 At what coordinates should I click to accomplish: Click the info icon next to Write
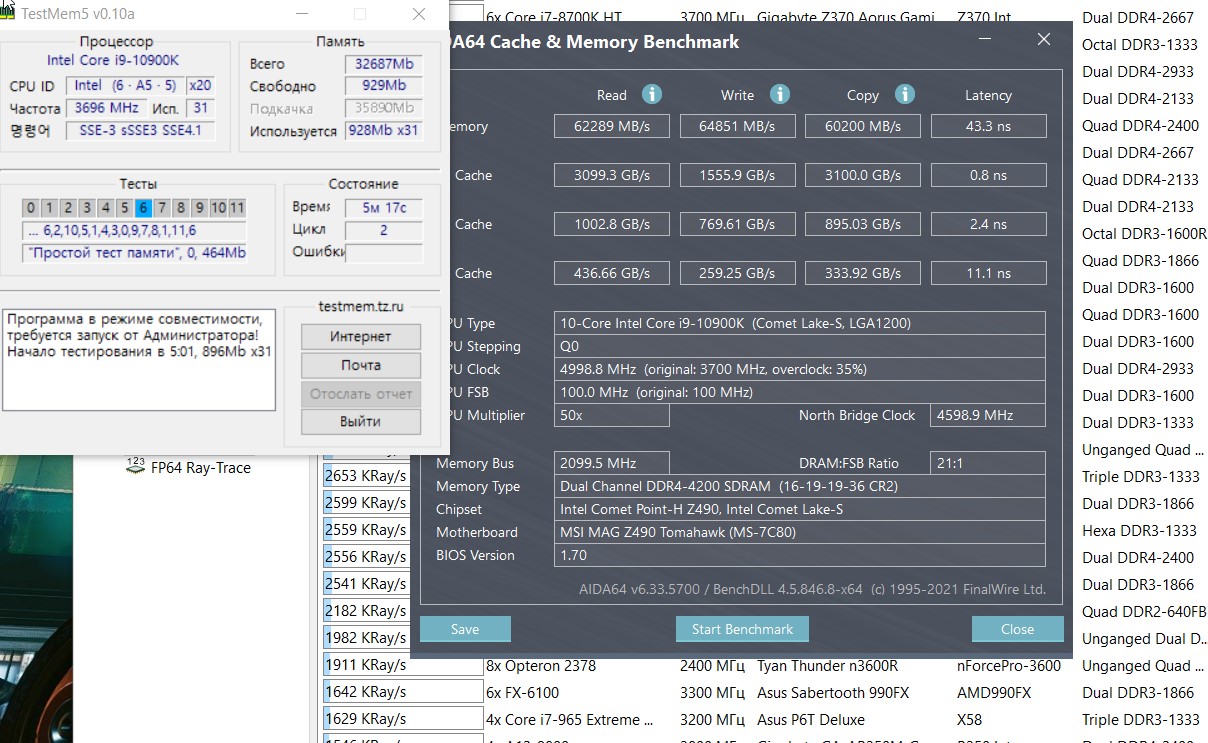click(x=780, y=94)
